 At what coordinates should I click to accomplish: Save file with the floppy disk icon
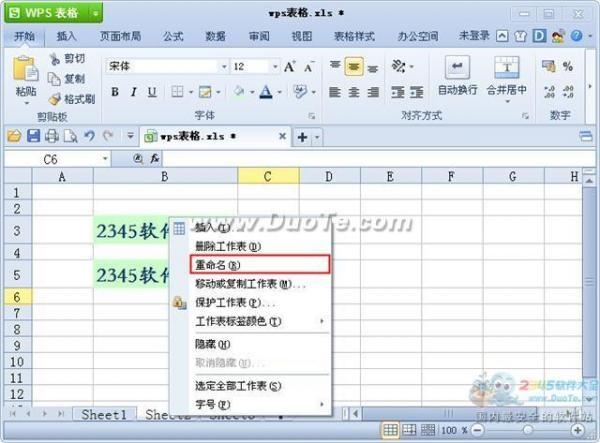[33, 136]
